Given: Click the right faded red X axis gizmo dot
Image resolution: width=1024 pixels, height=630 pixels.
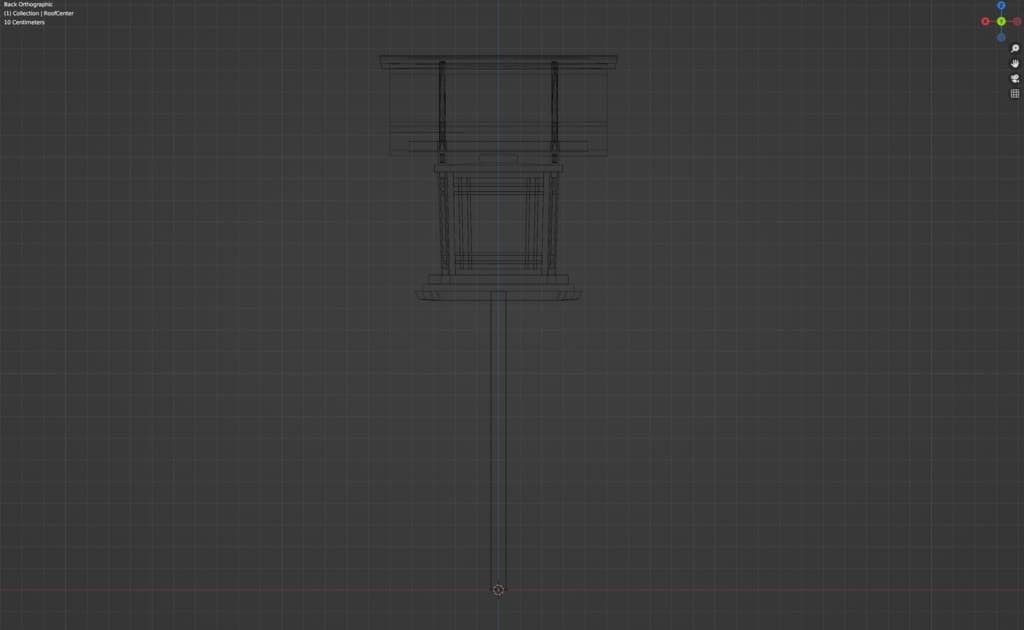Looking at the screenshot, I should pos(1017,22).
